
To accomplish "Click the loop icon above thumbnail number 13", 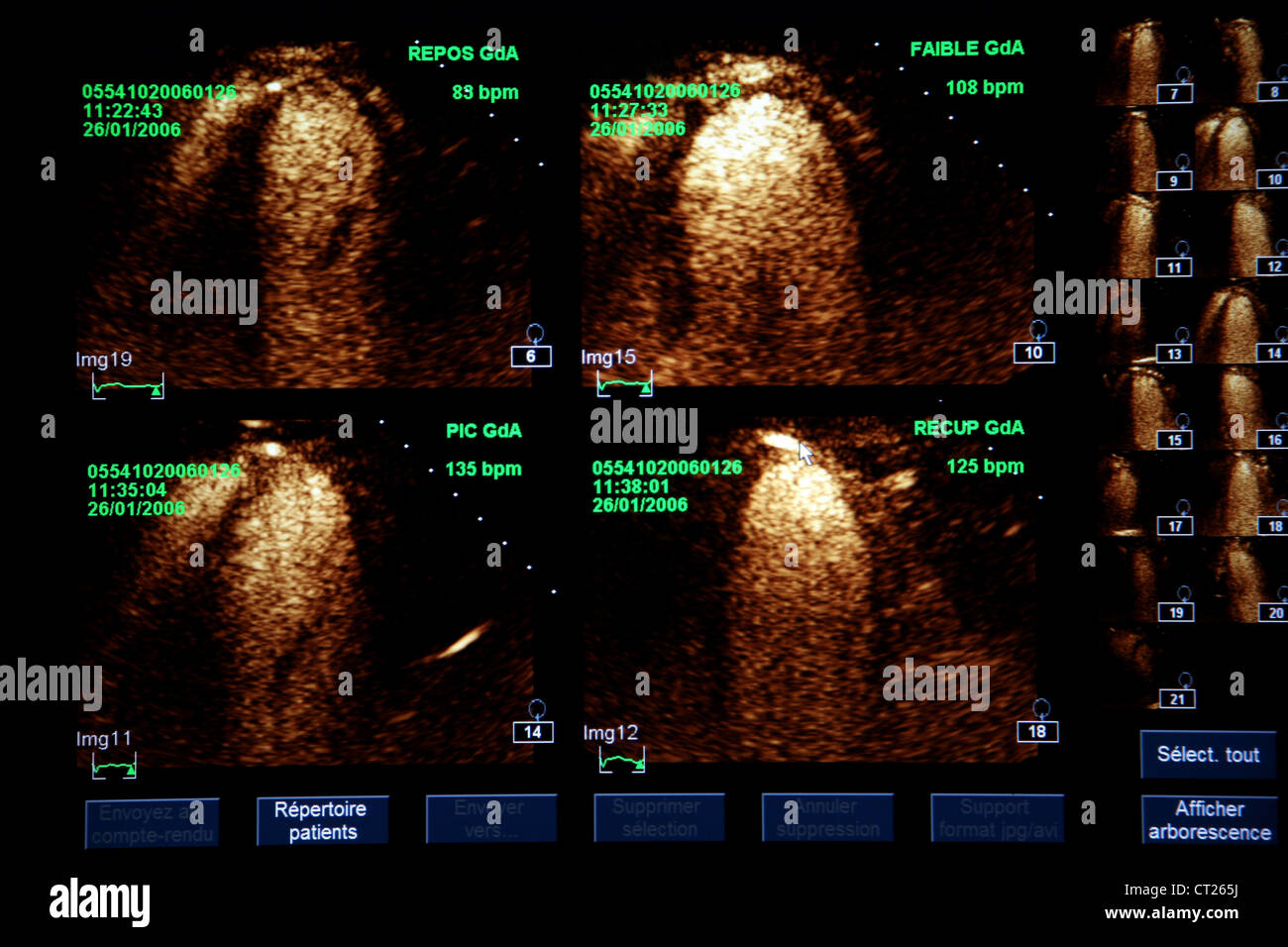I will [1183, 335].
